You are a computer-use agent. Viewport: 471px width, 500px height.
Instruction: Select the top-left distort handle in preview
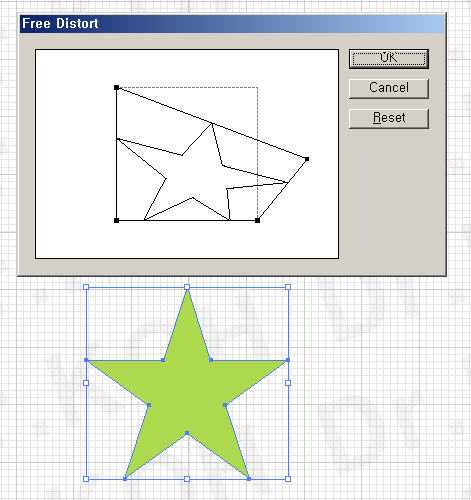point(116,87)
